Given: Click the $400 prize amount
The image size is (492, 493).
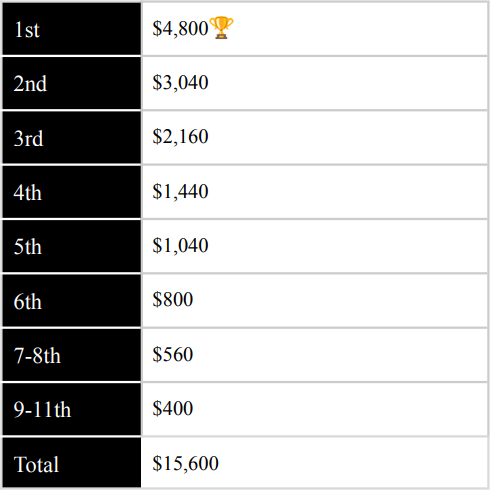Looking at the screenshot, I should [173, 408].
